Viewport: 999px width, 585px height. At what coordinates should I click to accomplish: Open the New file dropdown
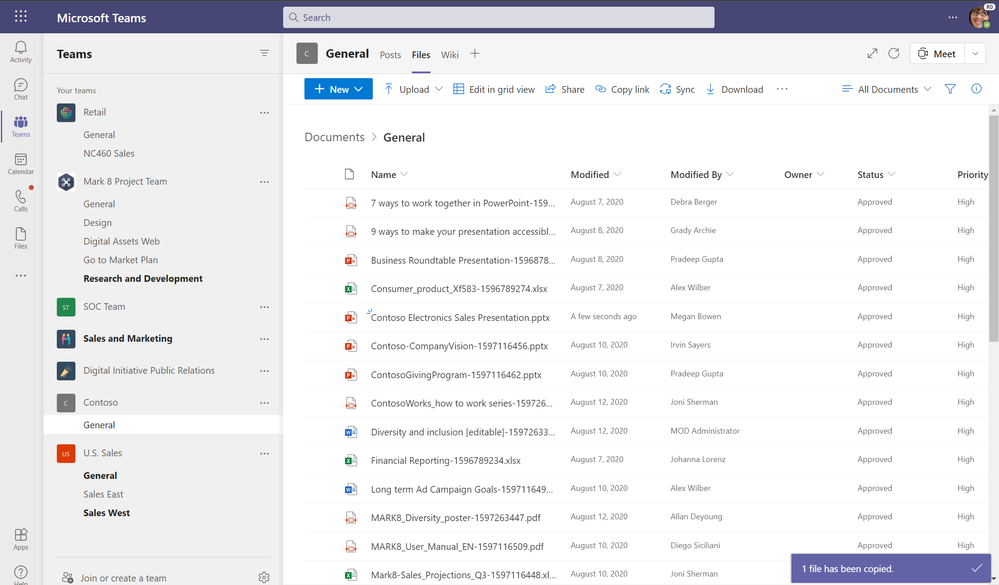[338, 89]
